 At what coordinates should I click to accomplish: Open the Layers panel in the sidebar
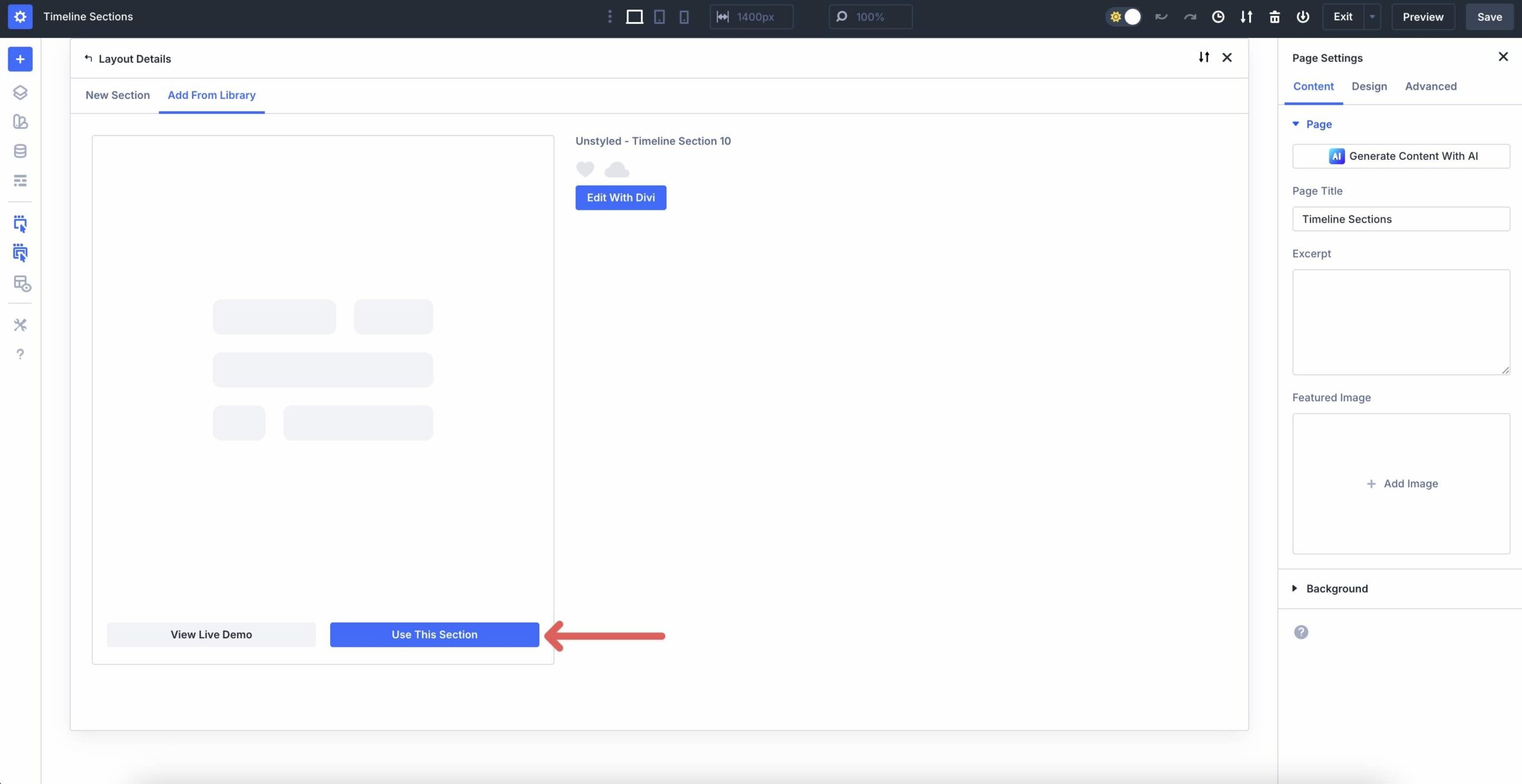pyautogui.click(x=20, y=92)
